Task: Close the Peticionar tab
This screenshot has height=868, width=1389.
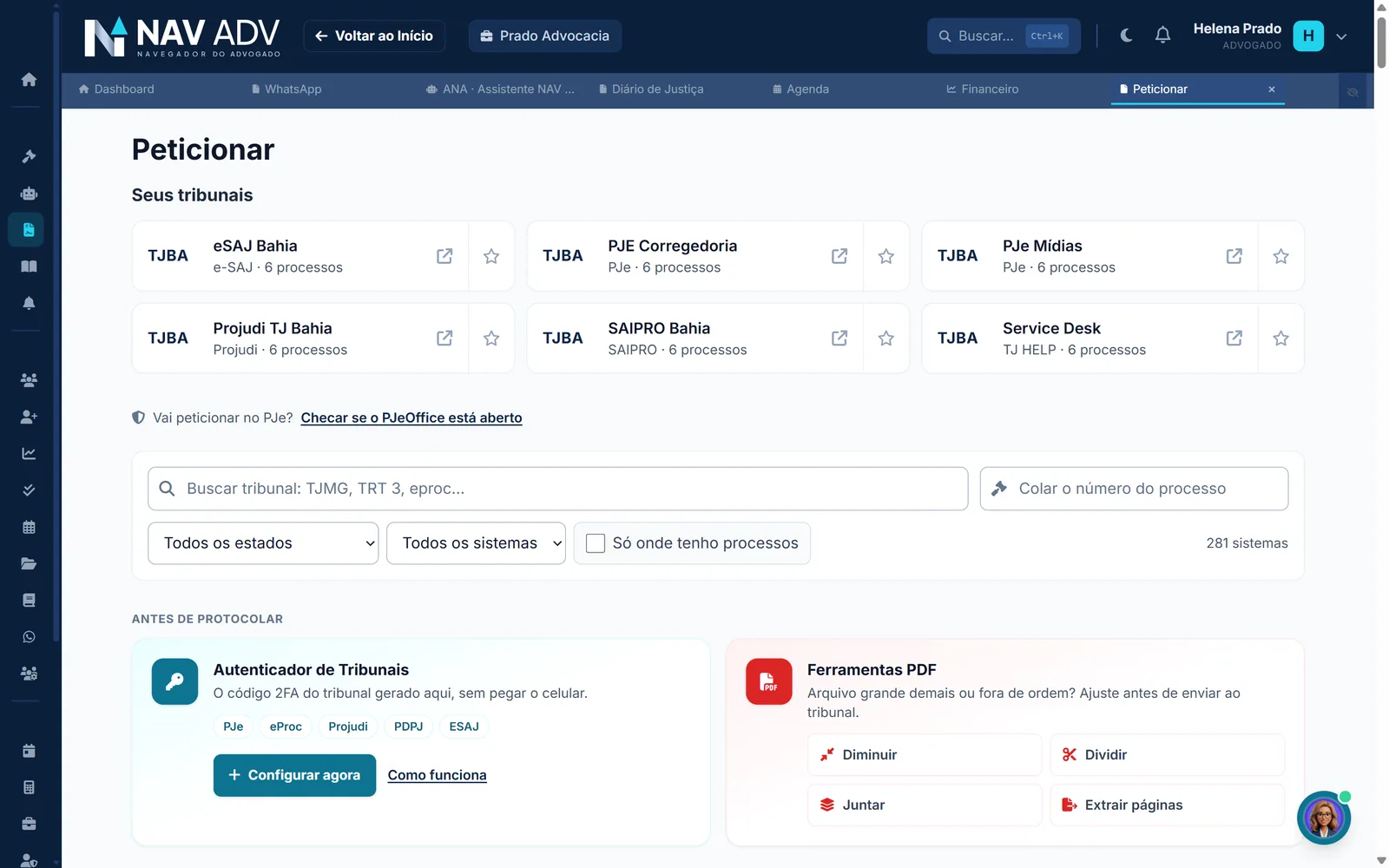Action: click(x=1272, y=89)
